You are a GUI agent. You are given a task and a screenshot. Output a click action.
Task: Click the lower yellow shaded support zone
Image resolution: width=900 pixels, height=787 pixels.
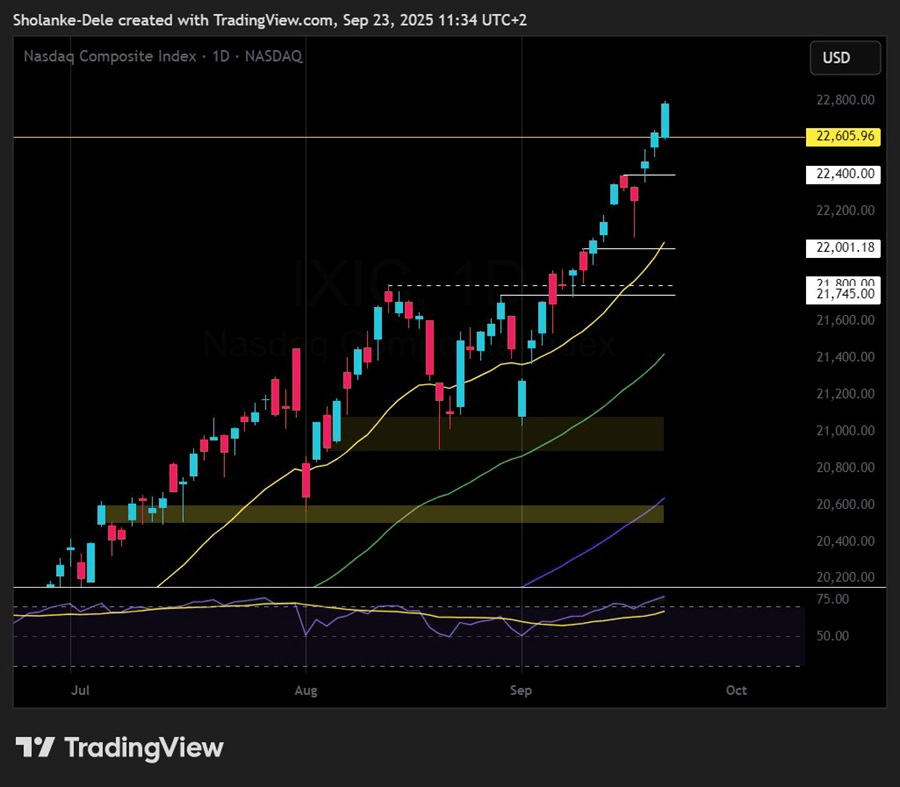click(383, 514)
